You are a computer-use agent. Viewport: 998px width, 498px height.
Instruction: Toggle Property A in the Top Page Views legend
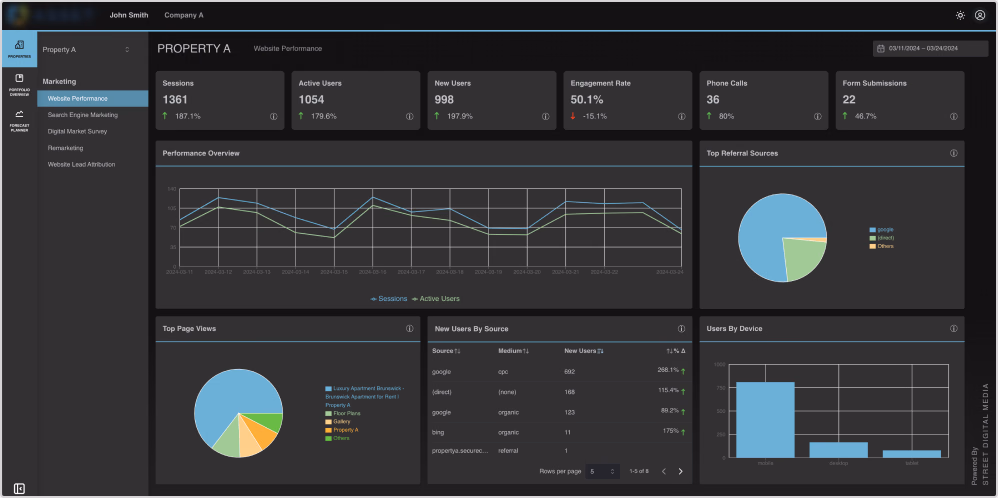click(341, 430)
